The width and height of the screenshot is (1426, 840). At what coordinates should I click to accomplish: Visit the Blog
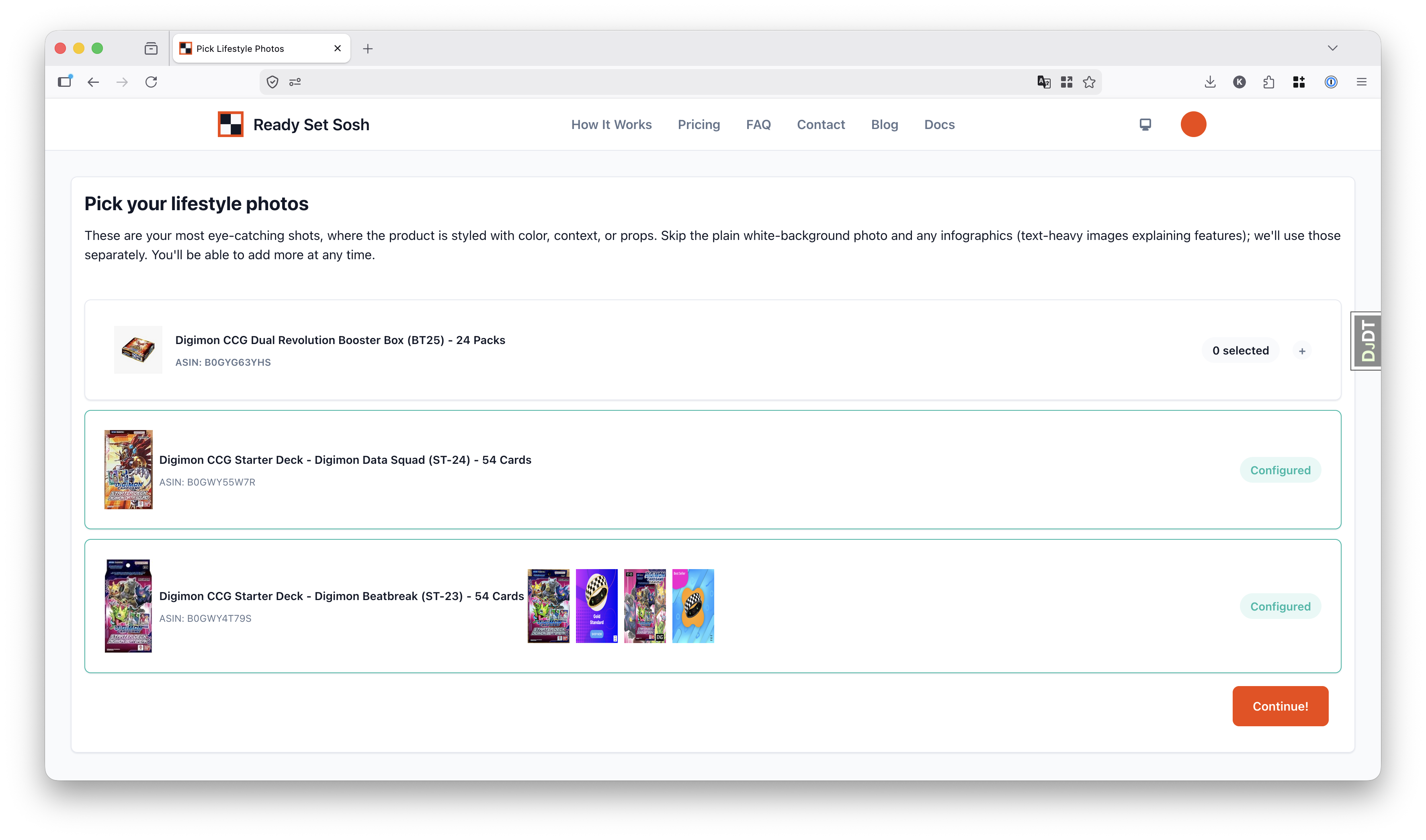[885, 125]
